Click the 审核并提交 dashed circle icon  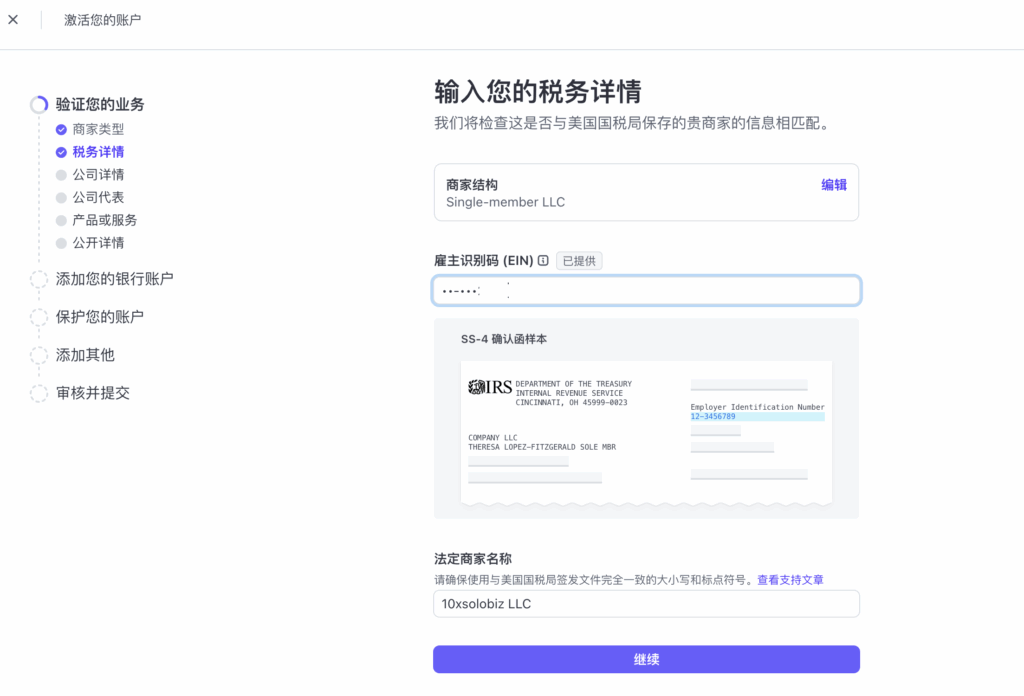39,393
